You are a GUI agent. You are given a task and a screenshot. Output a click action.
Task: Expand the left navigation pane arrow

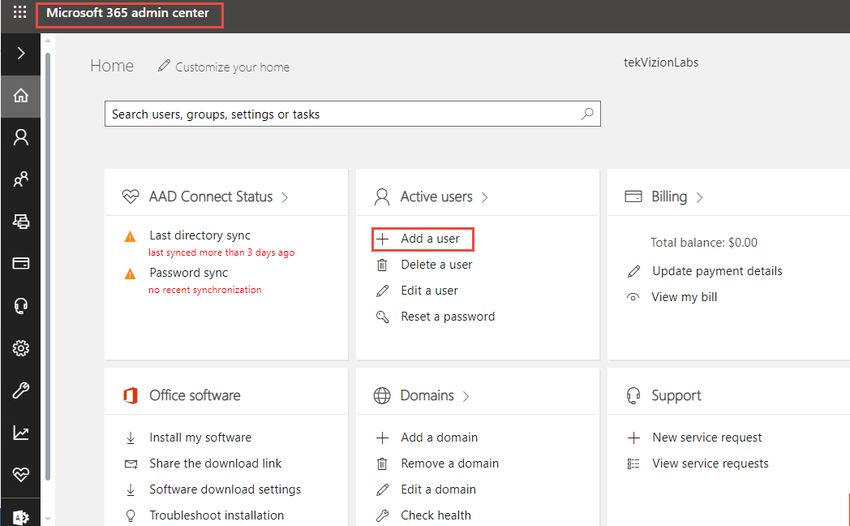click(x=21, y=53)
